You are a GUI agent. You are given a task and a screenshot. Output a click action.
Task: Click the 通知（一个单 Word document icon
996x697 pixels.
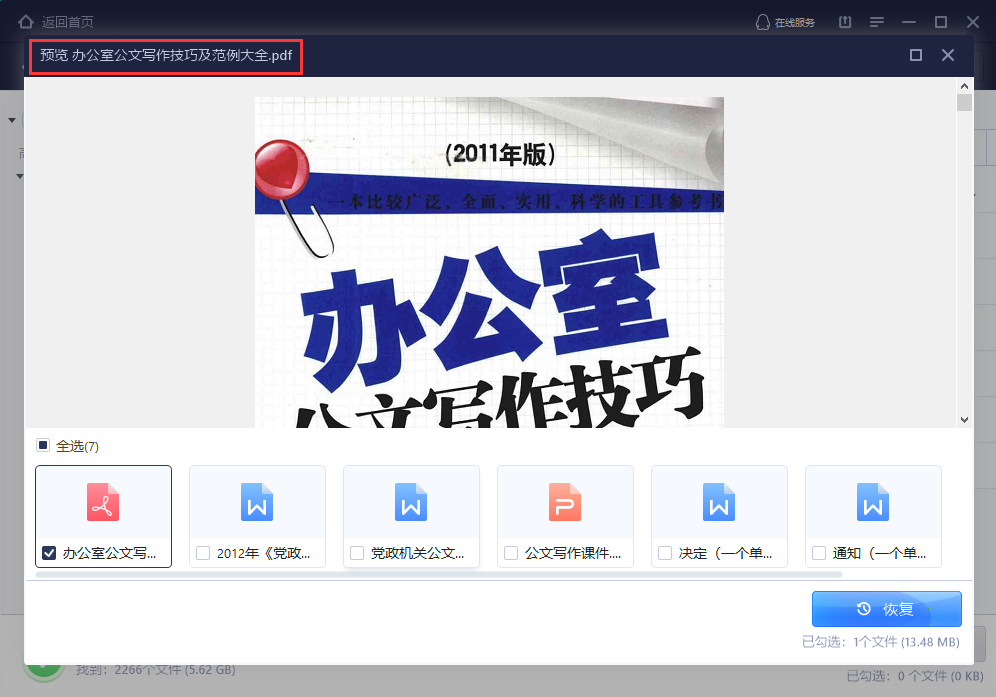click(873, 502)
